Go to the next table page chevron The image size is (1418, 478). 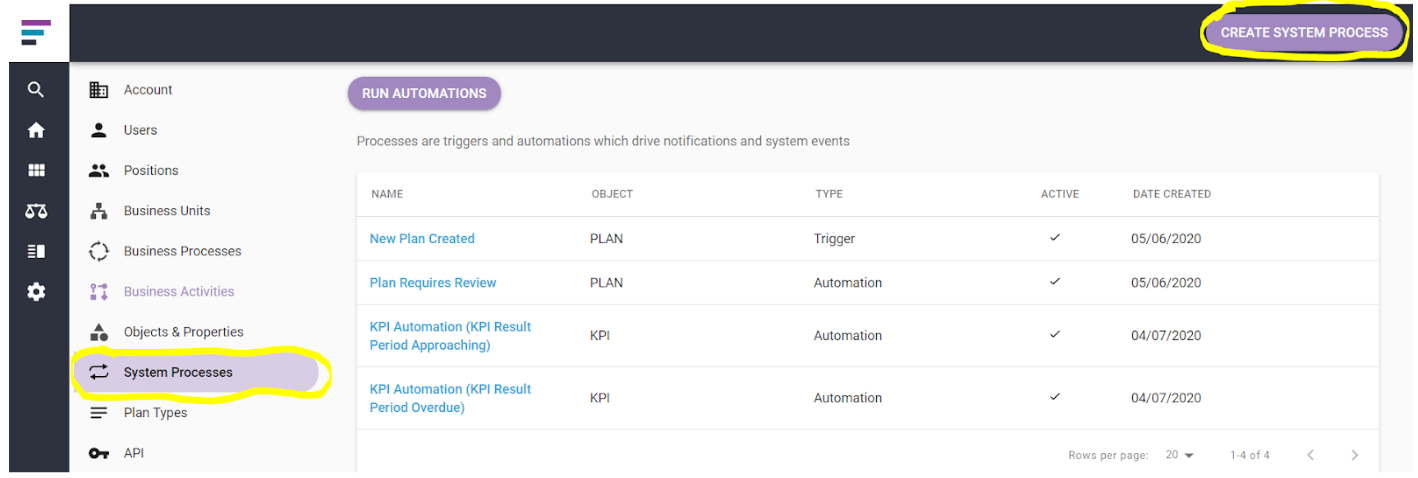[x=1355, y=455]
